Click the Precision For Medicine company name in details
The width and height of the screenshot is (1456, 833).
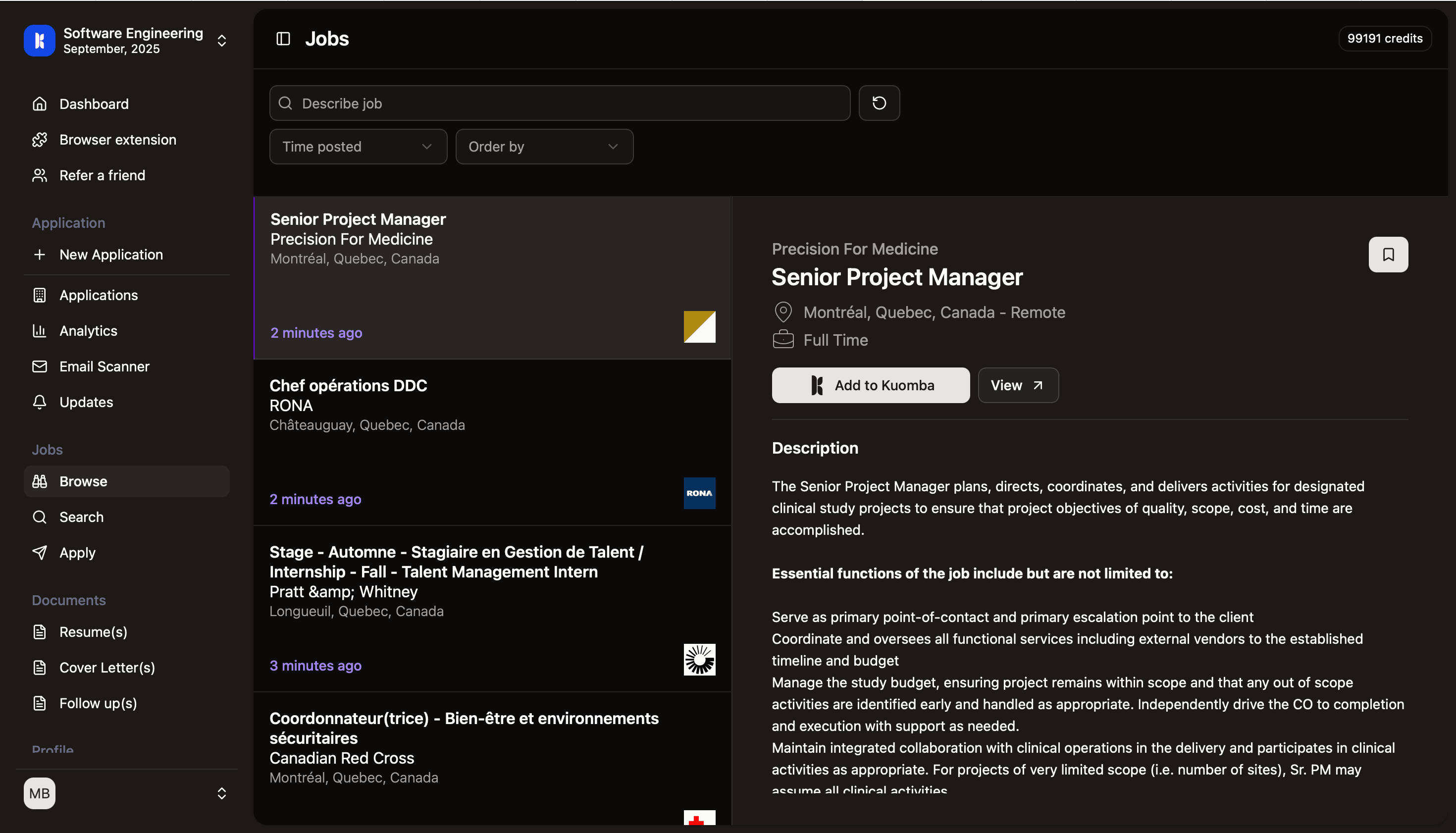[x=855, y=249]
